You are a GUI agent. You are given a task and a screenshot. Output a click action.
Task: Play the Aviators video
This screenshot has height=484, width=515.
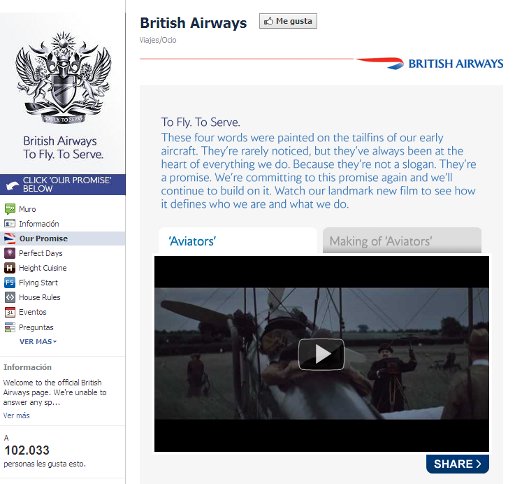(321, 354)
